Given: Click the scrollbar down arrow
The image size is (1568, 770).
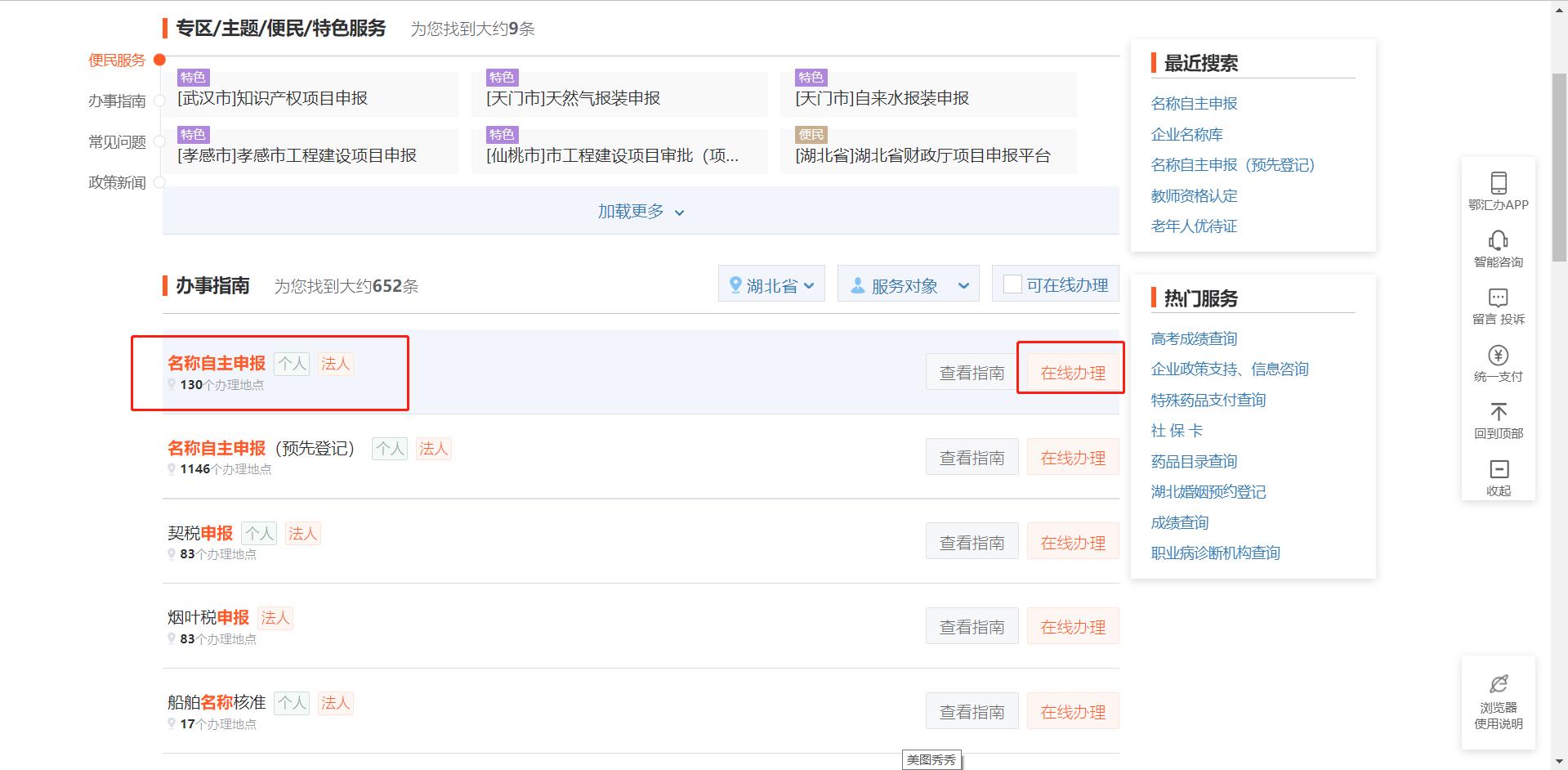Looking at the screenshot, I should point(1560,761).
